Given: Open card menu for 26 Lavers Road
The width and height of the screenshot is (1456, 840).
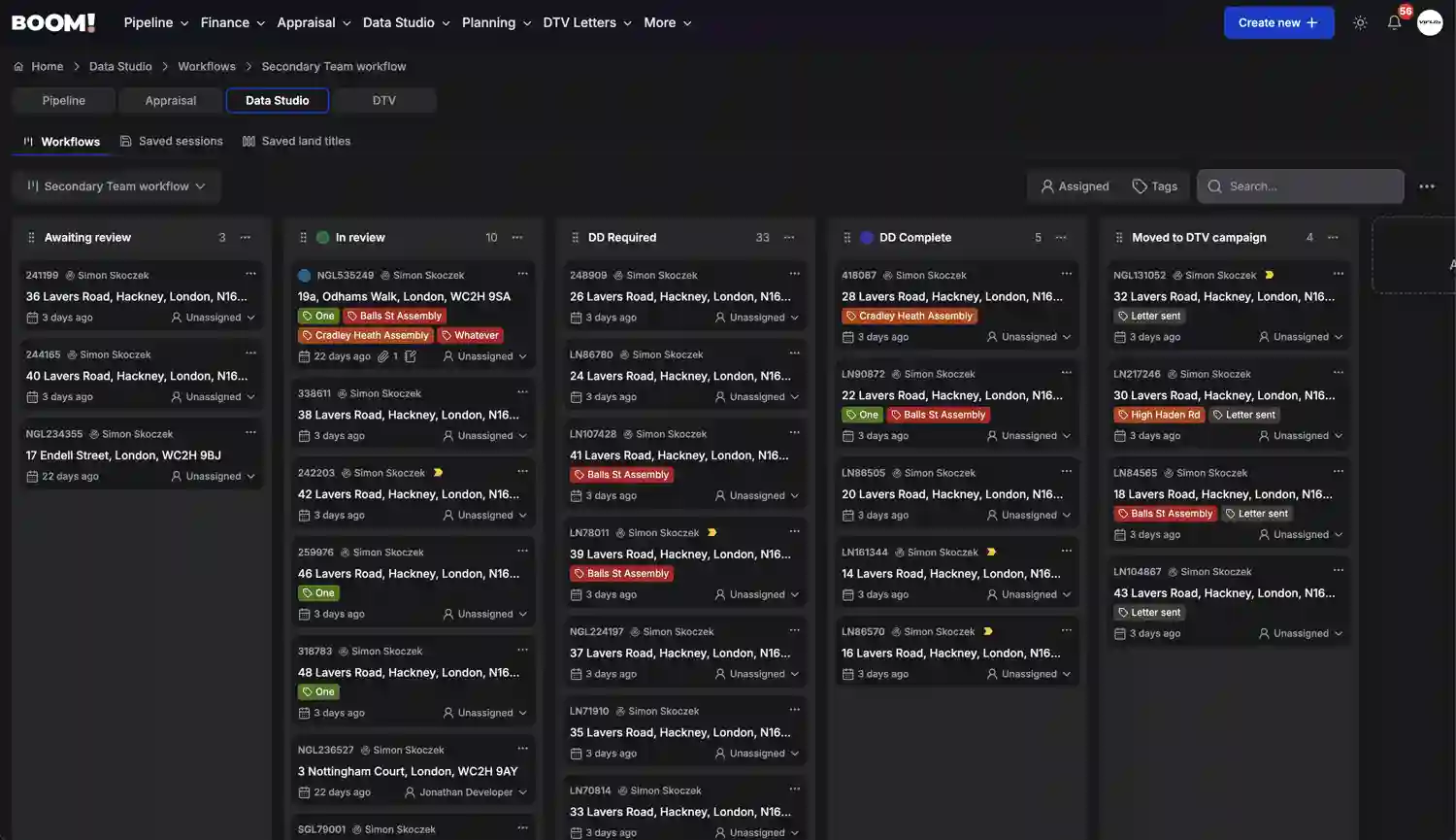Looking at the screenshot, I should click(x=794, y=274).
